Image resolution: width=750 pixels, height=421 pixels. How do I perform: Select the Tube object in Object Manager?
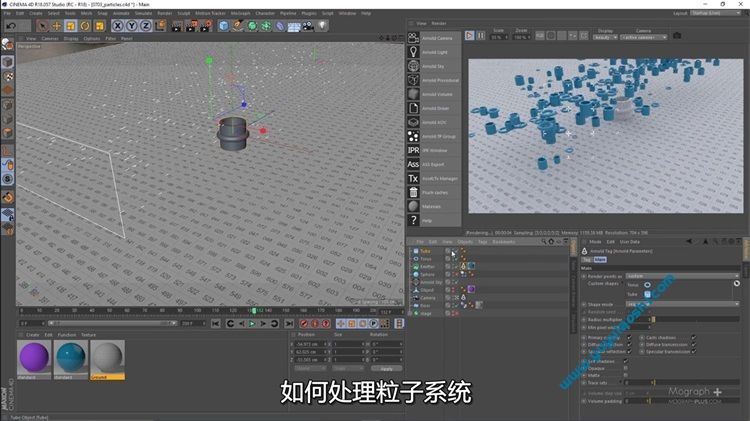[425, 251]
